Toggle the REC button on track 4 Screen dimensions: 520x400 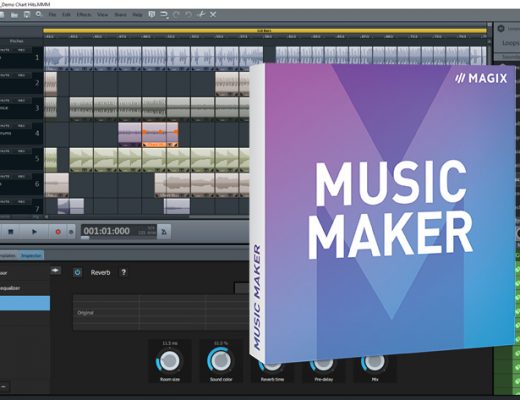pos(21,126)
